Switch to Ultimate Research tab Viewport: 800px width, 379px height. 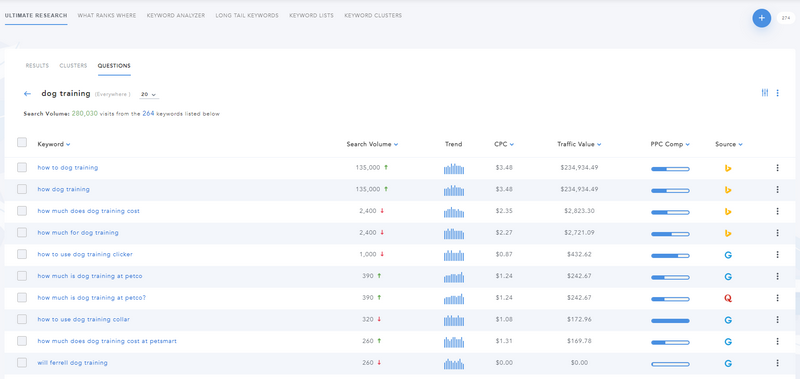[x=36, y=16]
